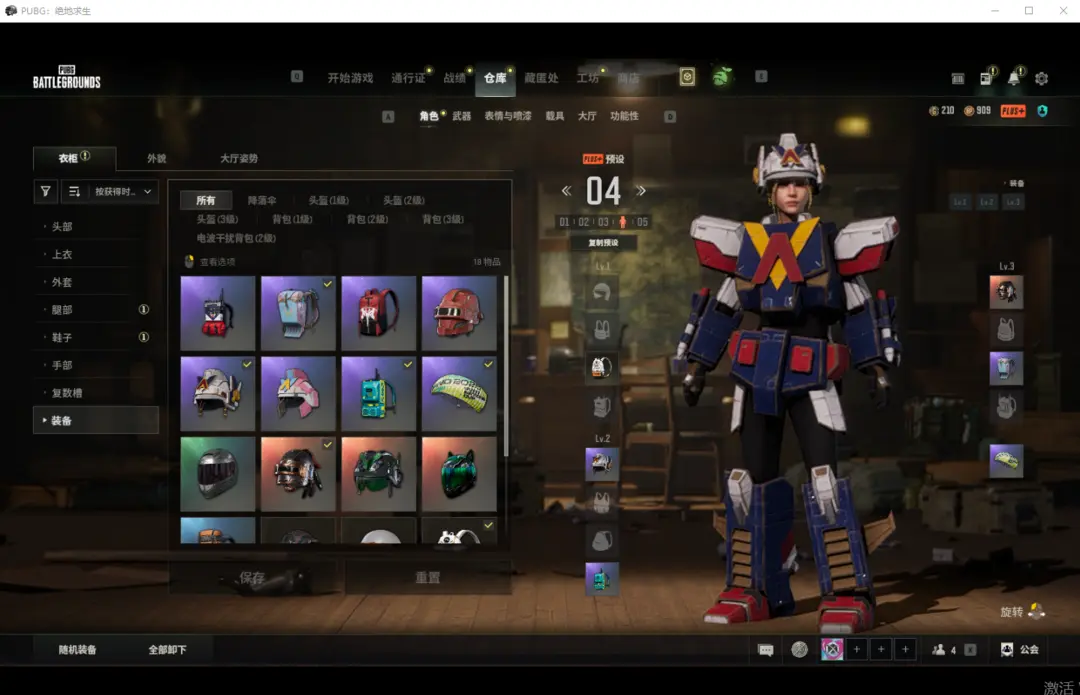Image resolution: width=1080 pixels, height=695 pixels.
Task: Select the red helmet skin thumbnail
Action: click(x=459, y=313)
